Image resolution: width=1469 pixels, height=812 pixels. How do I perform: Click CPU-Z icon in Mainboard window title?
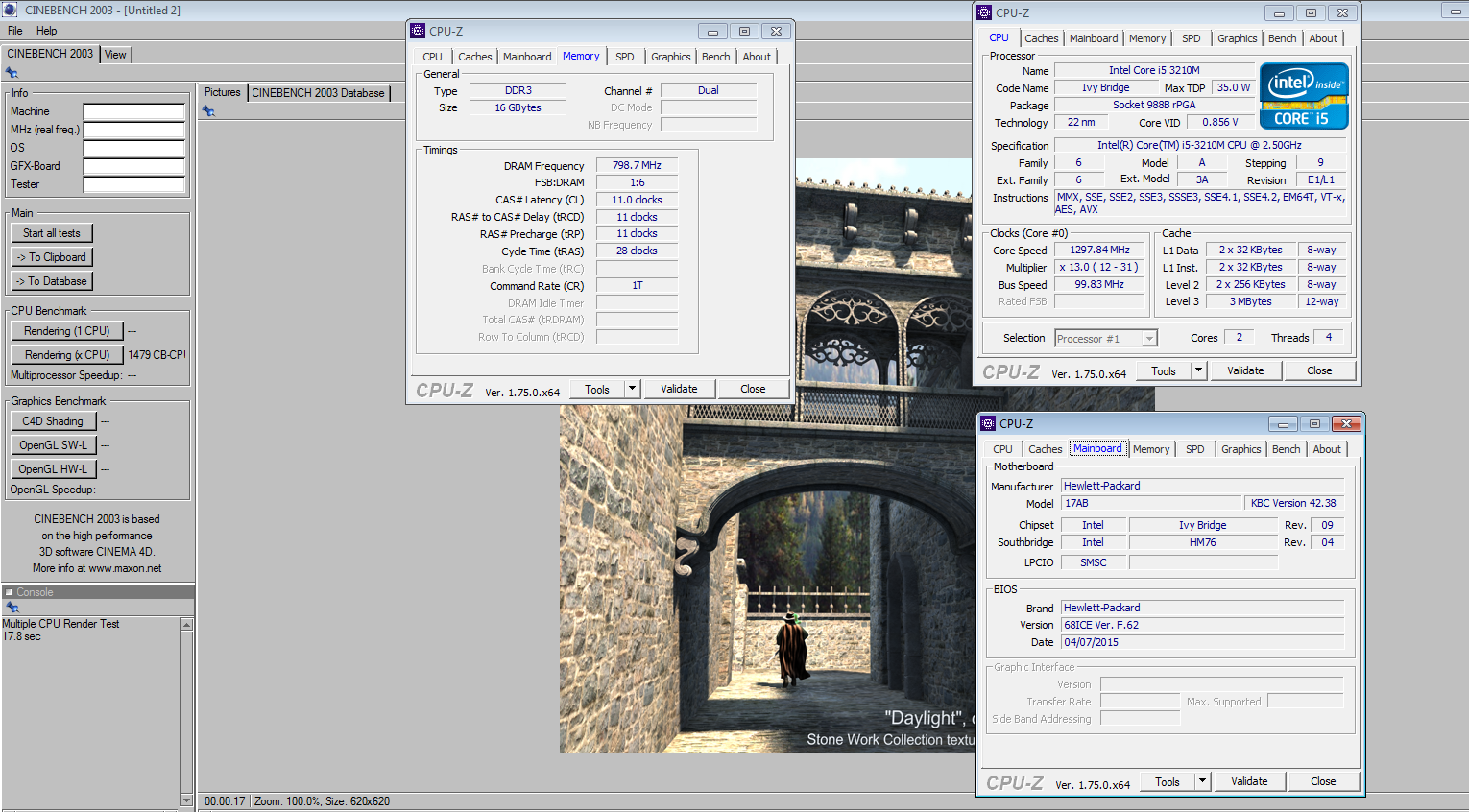tap(988, 423)
